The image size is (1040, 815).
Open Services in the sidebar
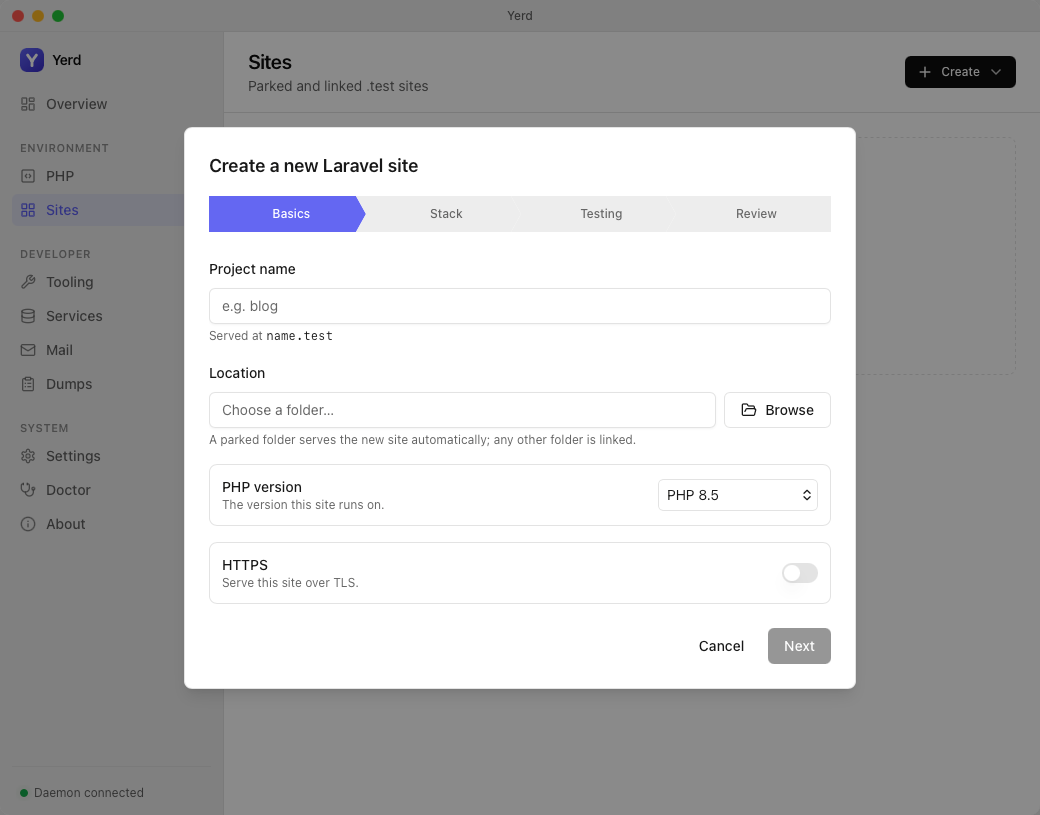coord(98,316)
